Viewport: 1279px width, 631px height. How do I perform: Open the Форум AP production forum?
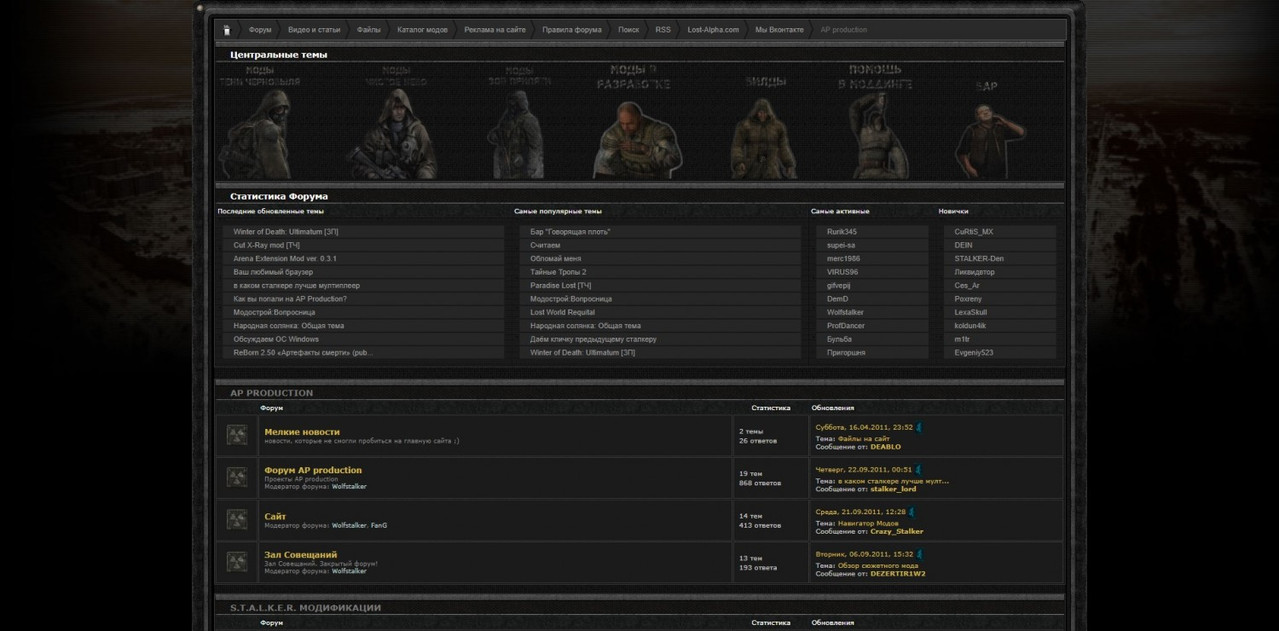pyautogui.click(x=313, y=470)
